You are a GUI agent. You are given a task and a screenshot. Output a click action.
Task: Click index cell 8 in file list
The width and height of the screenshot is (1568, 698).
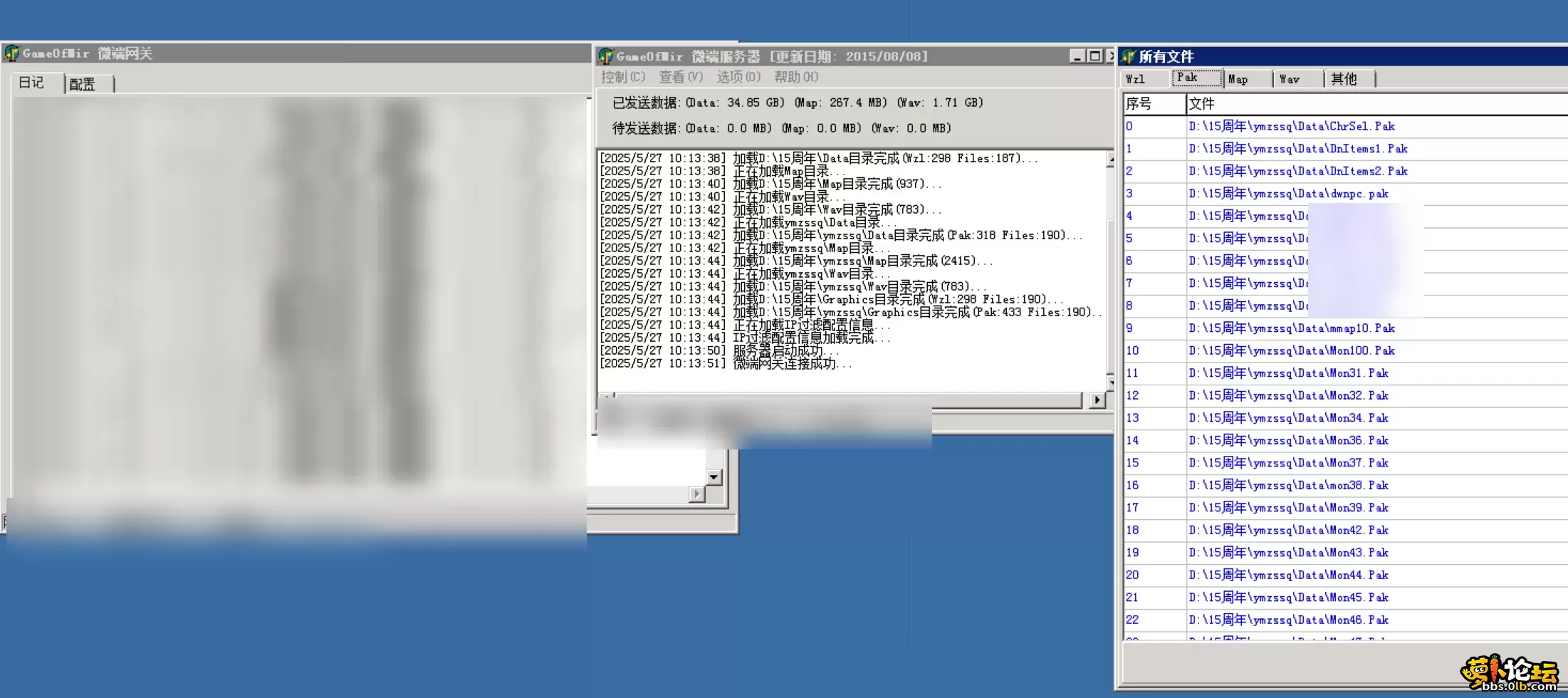pos(1154,306)
